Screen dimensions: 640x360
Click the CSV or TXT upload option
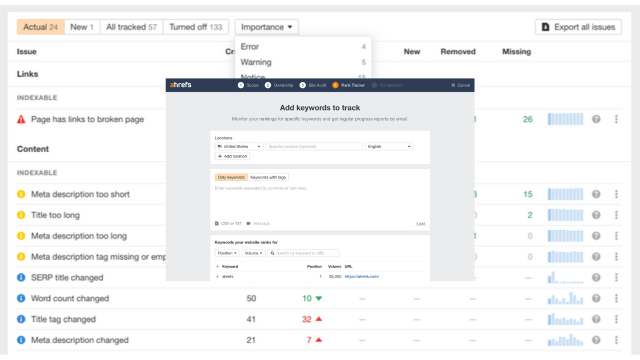point(228,224)
